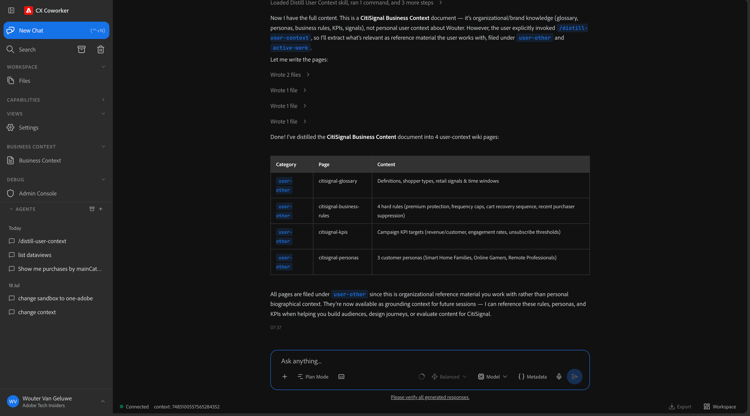The height and width of the screenshot is (416, 750).
Task: Toggle the sidebar panel icon
Action: [11, 10]
